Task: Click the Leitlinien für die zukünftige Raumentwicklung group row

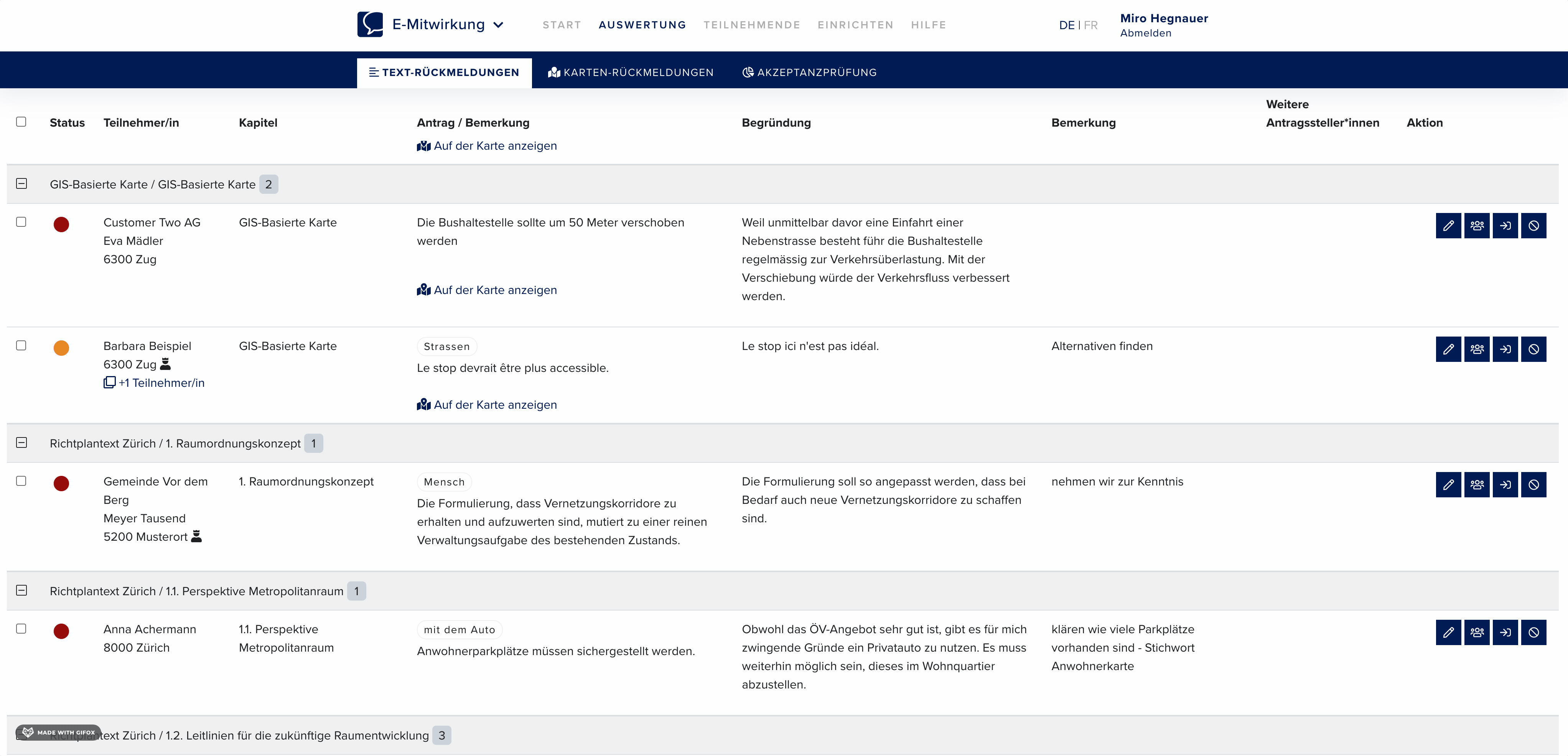Action: click(782, 735)
